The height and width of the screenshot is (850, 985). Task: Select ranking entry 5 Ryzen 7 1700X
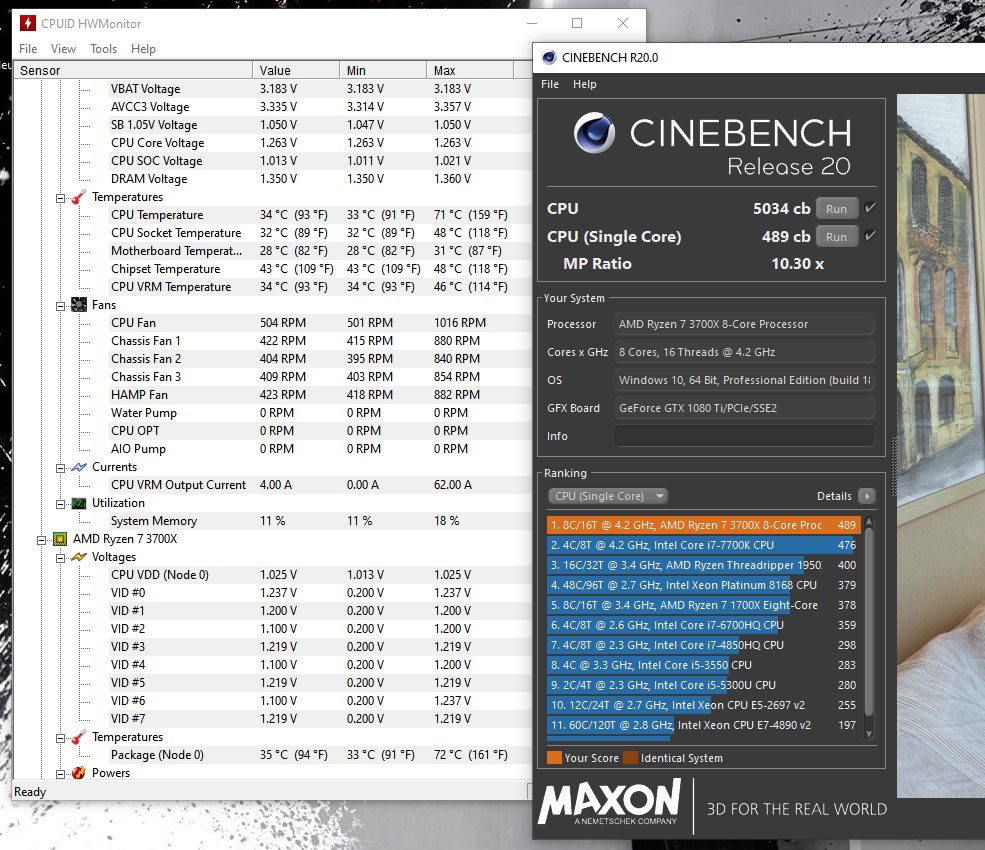(702, 605)
